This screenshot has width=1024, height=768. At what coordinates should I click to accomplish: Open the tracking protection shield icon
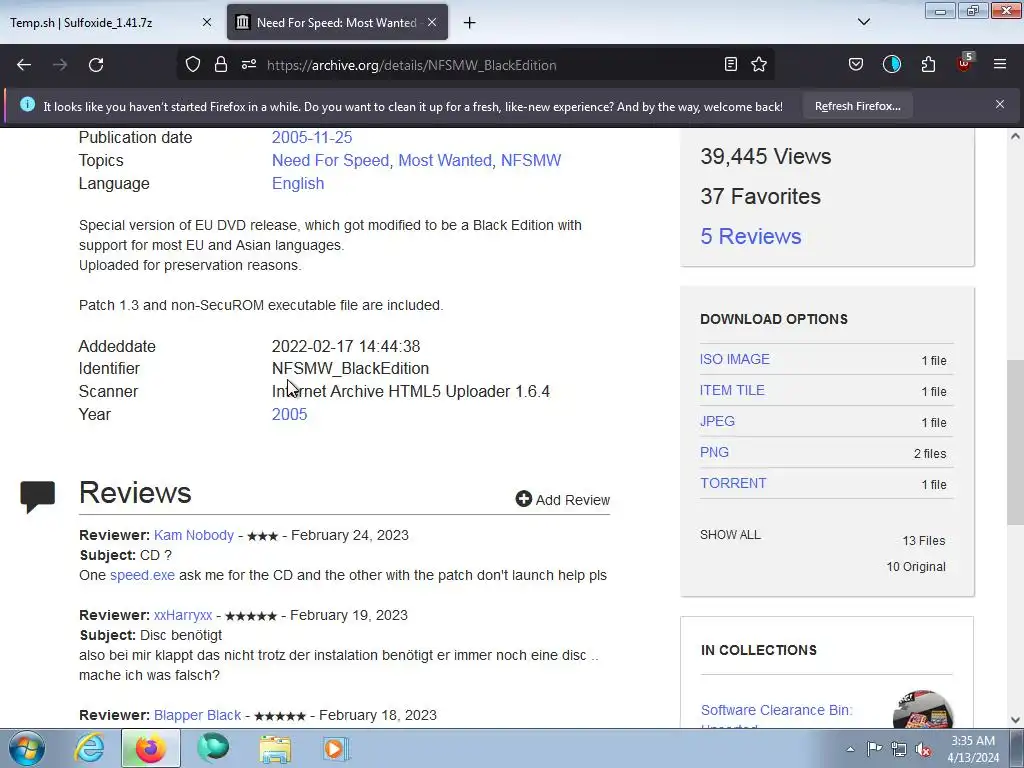point(193,65)
